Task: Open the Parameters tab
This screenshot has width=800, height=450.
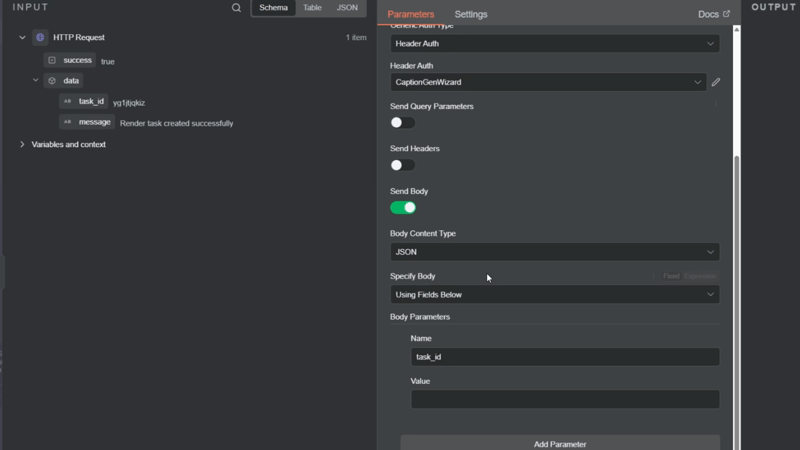Action: click(411, 14)
